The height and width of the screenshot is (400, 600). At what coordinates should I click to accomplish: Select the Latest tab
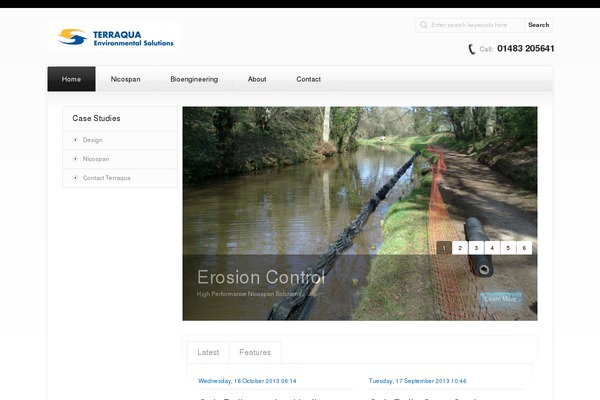click(208, 352)
